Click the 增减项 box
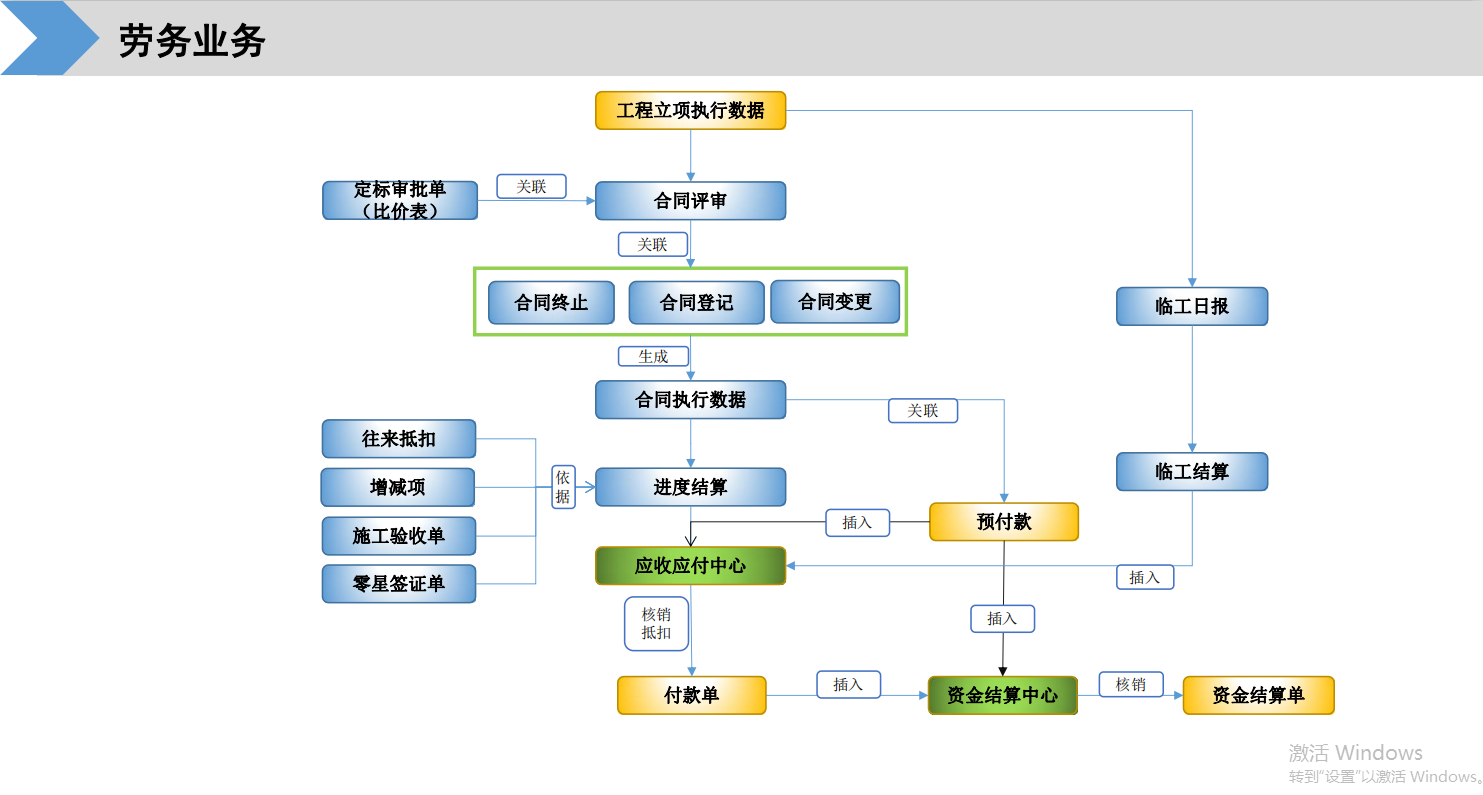 coord(397,487)
